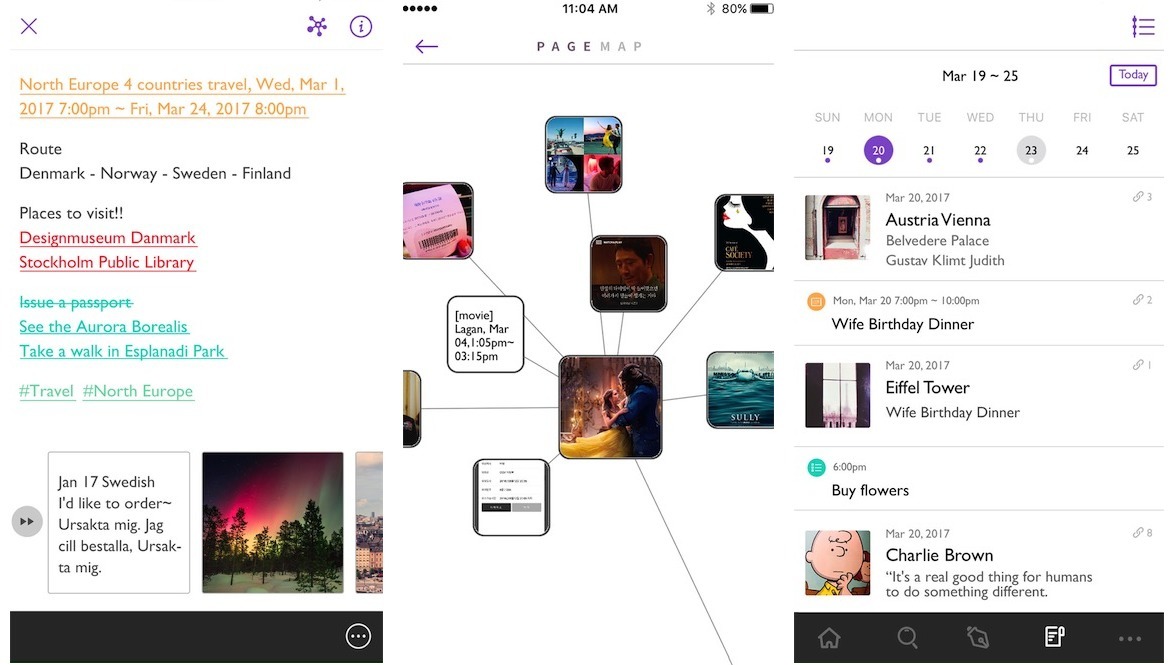Toggle the Issue a passport to-do
This screenshot has height=665, width=1174.
[76, 303]
